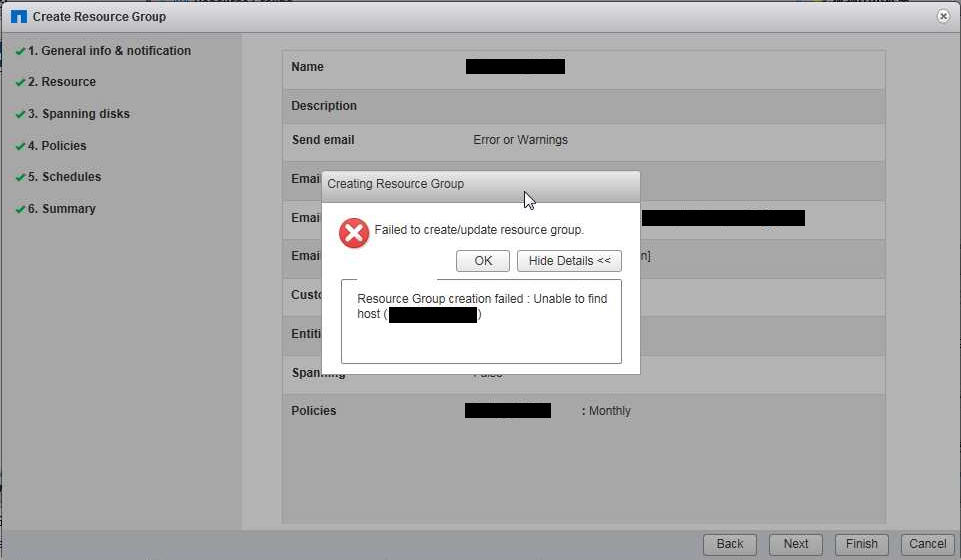961x560 pixels.
Task: Close the Create Resource Group wizard
Action: click(942, 17)
